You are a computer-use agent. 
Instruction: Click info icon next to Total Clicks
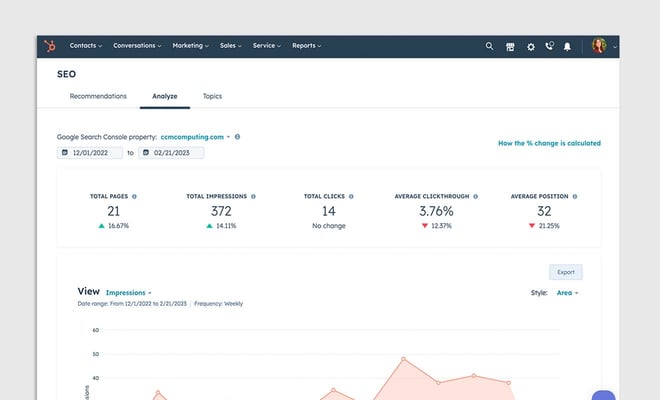click(x=351, y=197)
